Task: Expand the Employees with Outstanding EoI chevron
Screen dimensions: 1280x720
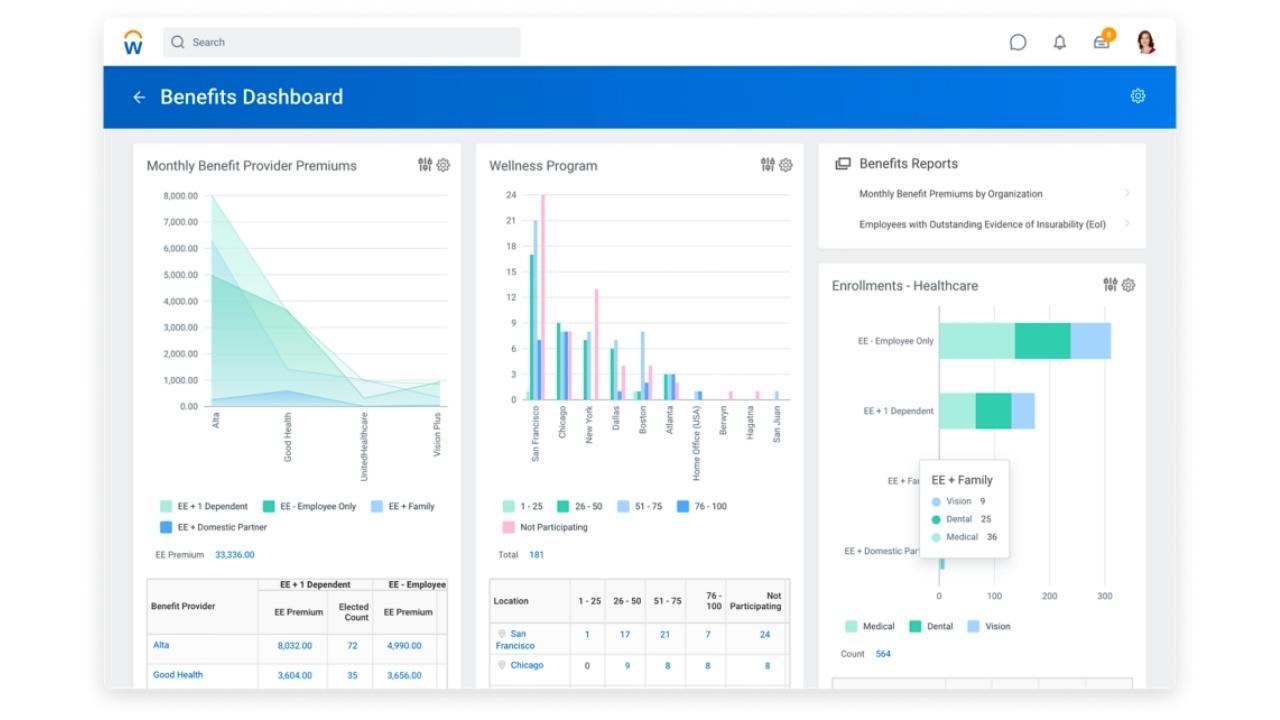Action: click(1127, 223)
